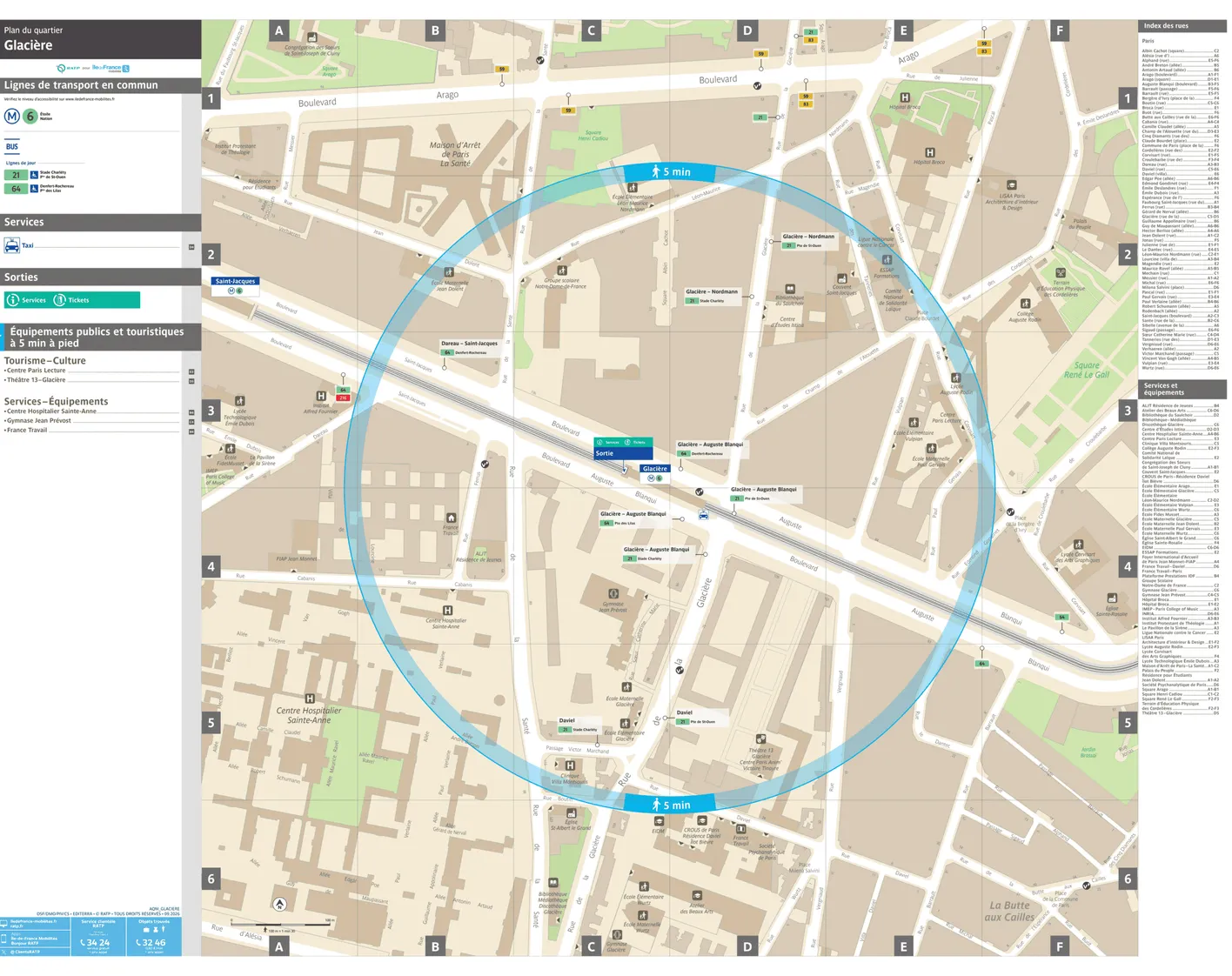Click the Lycée Auguste Rodin icon

coord(955,378)
